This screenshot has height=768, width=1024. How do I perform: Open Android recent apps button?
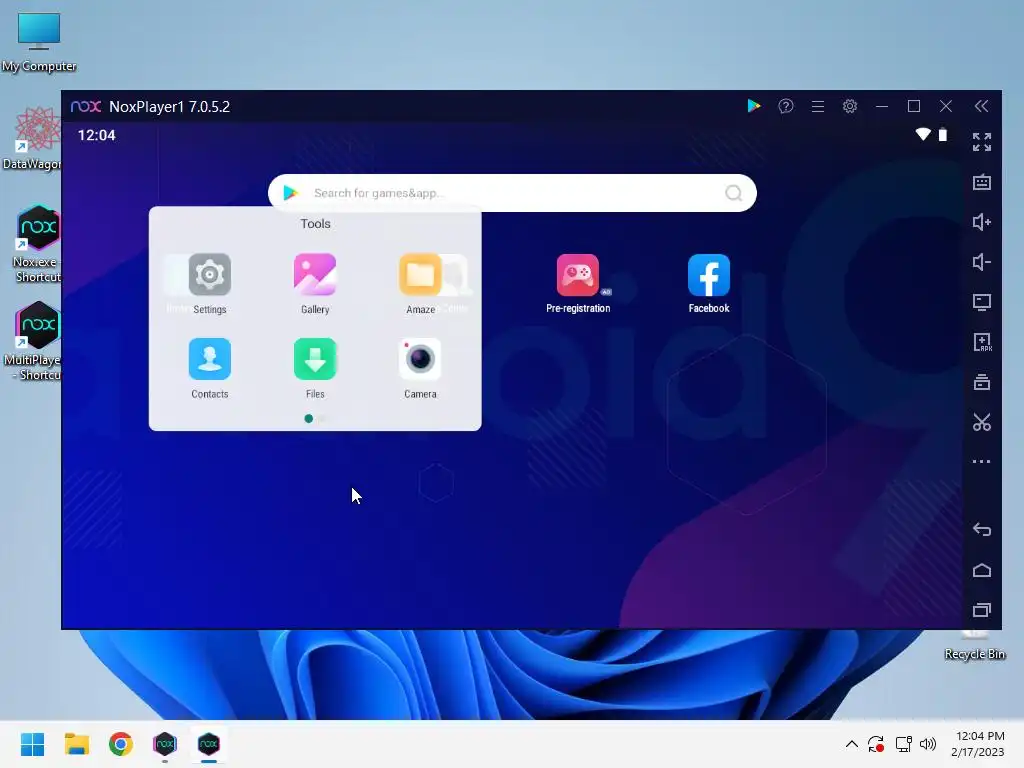(982, 610)
